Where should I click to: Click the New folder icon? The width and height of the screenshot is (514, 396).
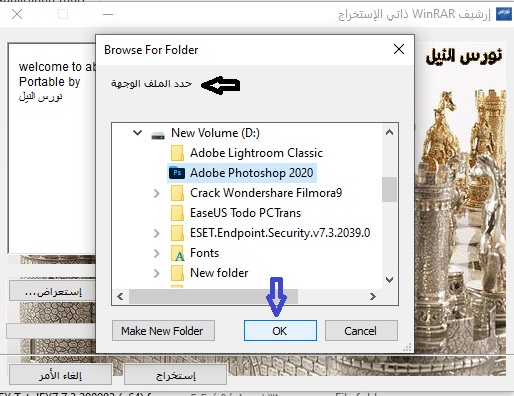(x=177, y=273)
